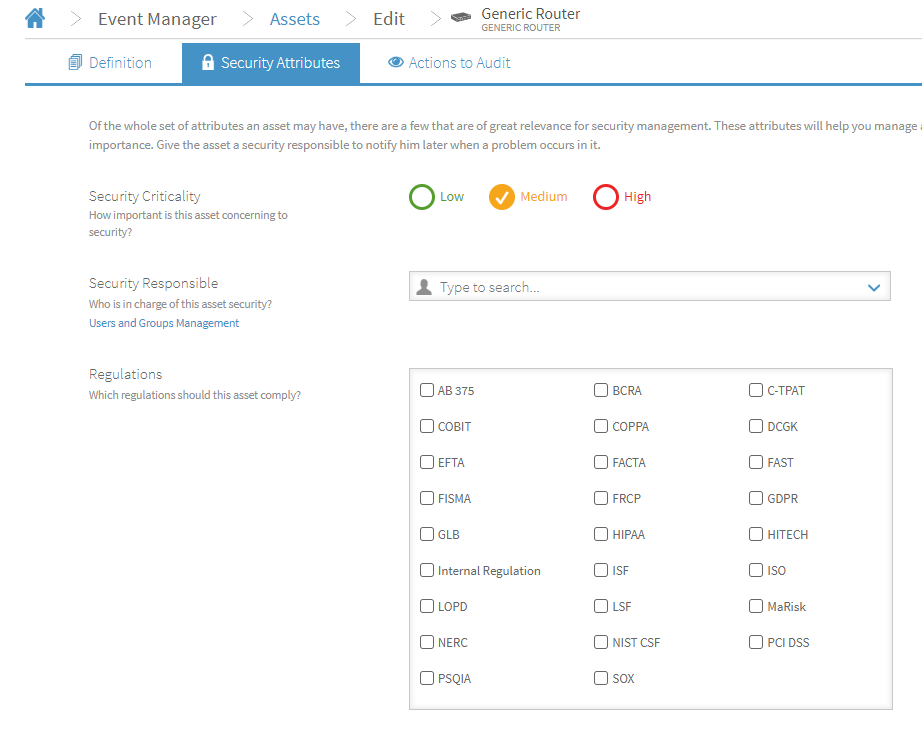This screenshot has width=922, height=742.
Task: Tick the PCI DSS checkbox
Action: point(756,642)
